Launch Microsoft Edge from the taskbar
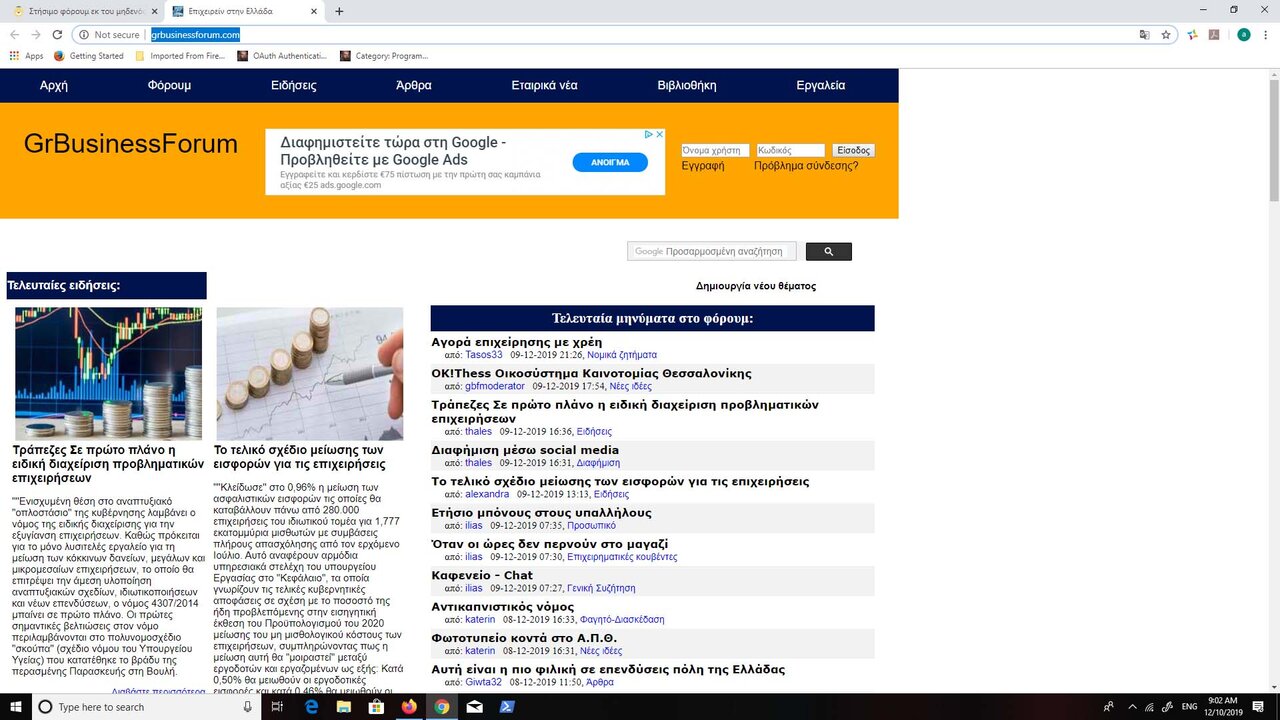 coord(311,707)
